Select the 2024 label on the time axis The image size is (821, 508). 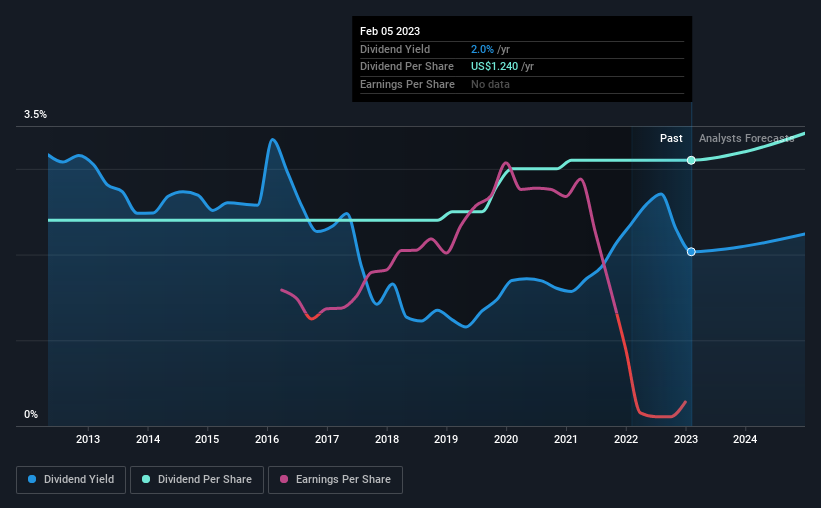coord(745,439)
